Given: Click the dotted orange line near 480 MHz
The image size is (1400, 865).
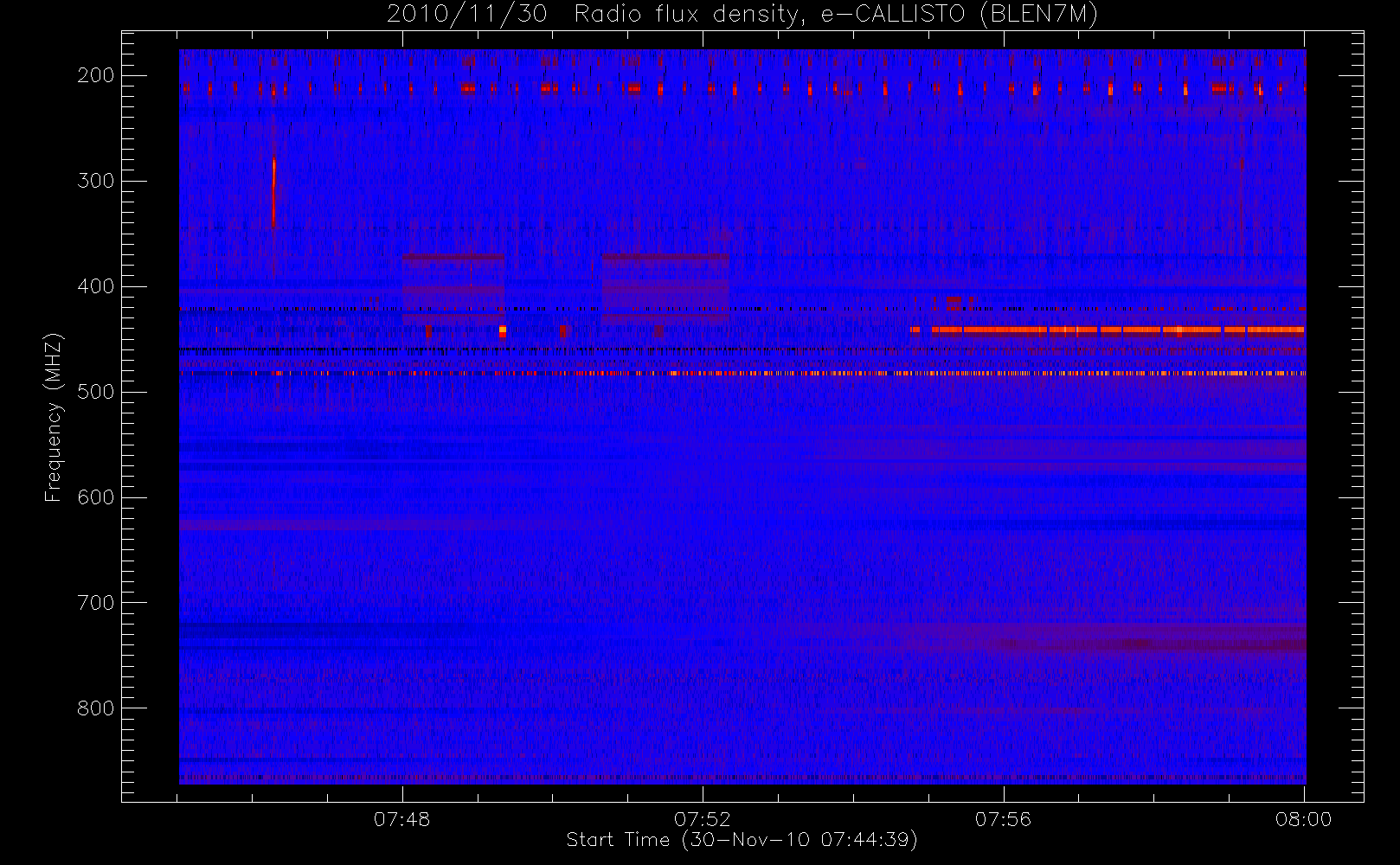Looking at the screenshot, I should coord(742,373).
